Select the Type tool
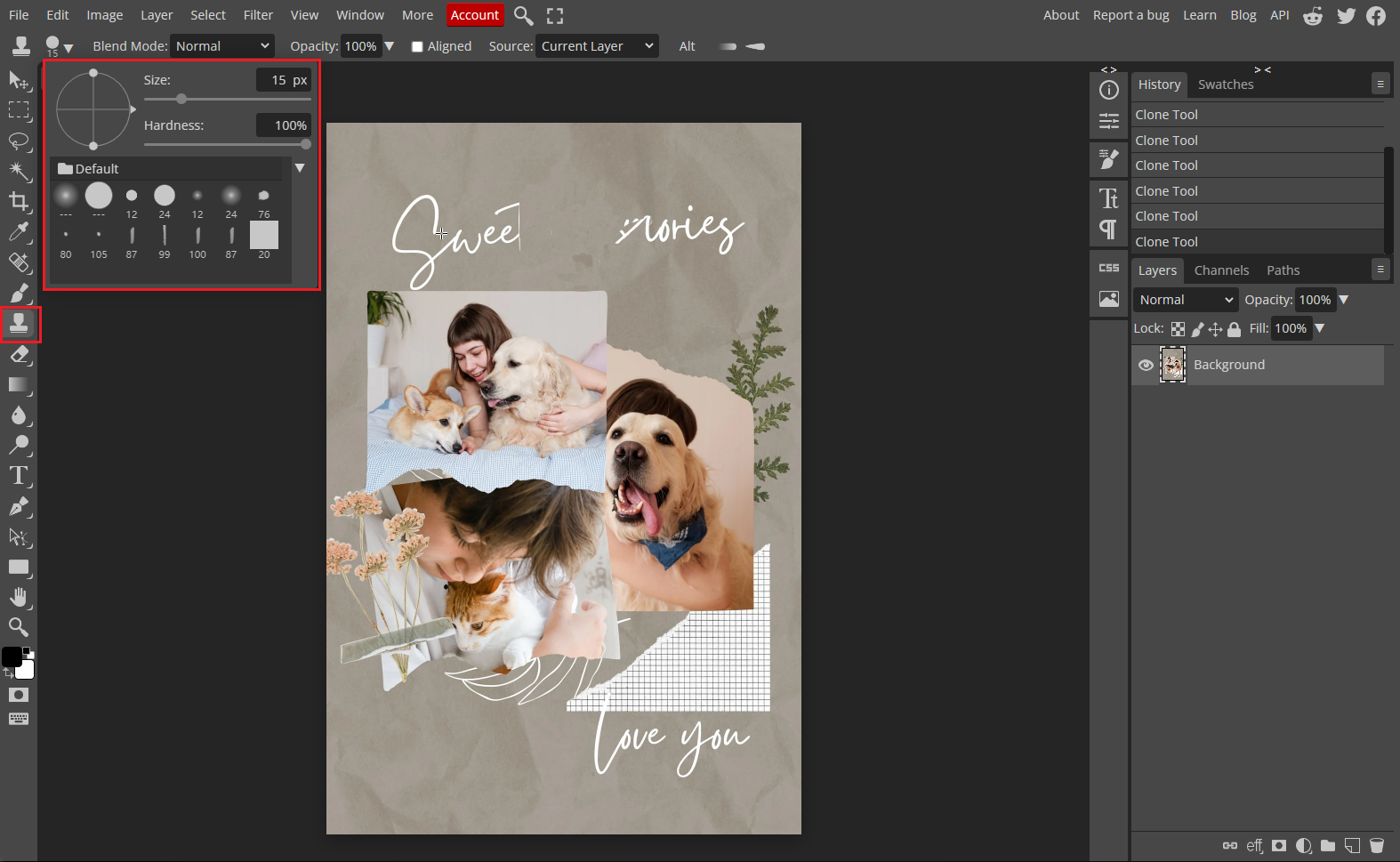 coord(19,476)
